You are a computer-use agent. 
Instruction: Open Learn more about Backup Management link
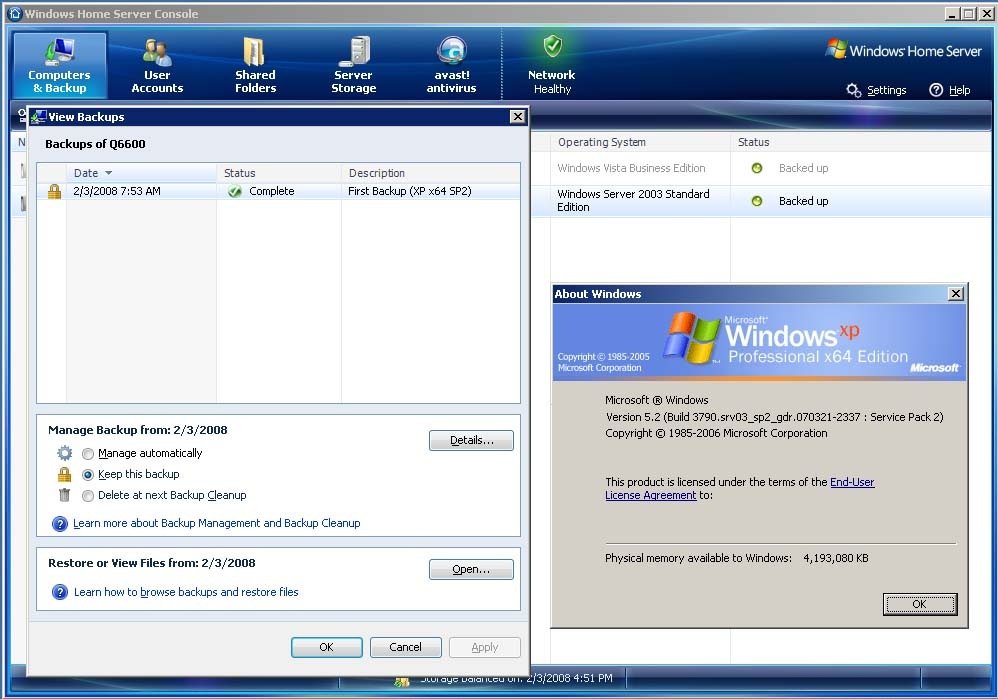coord(216,523)
